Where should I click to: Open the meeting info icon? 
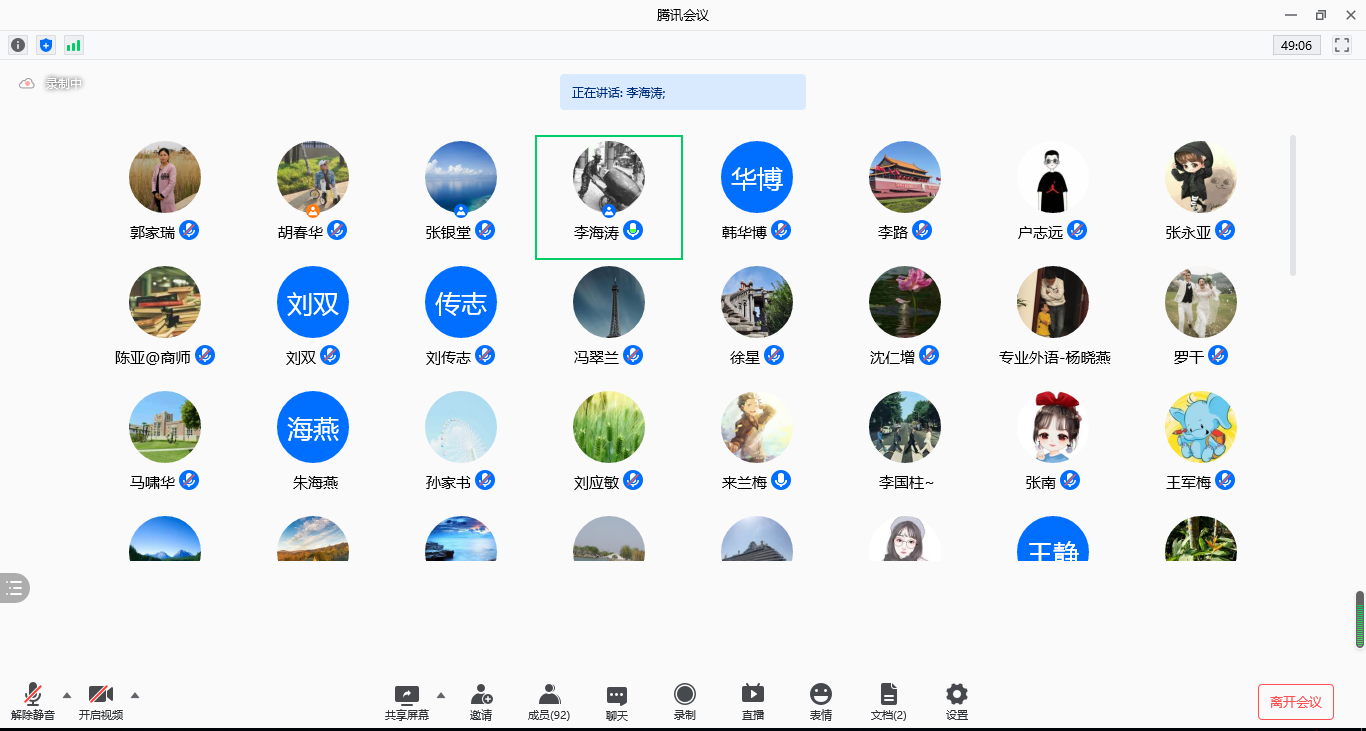click(18, 45)
